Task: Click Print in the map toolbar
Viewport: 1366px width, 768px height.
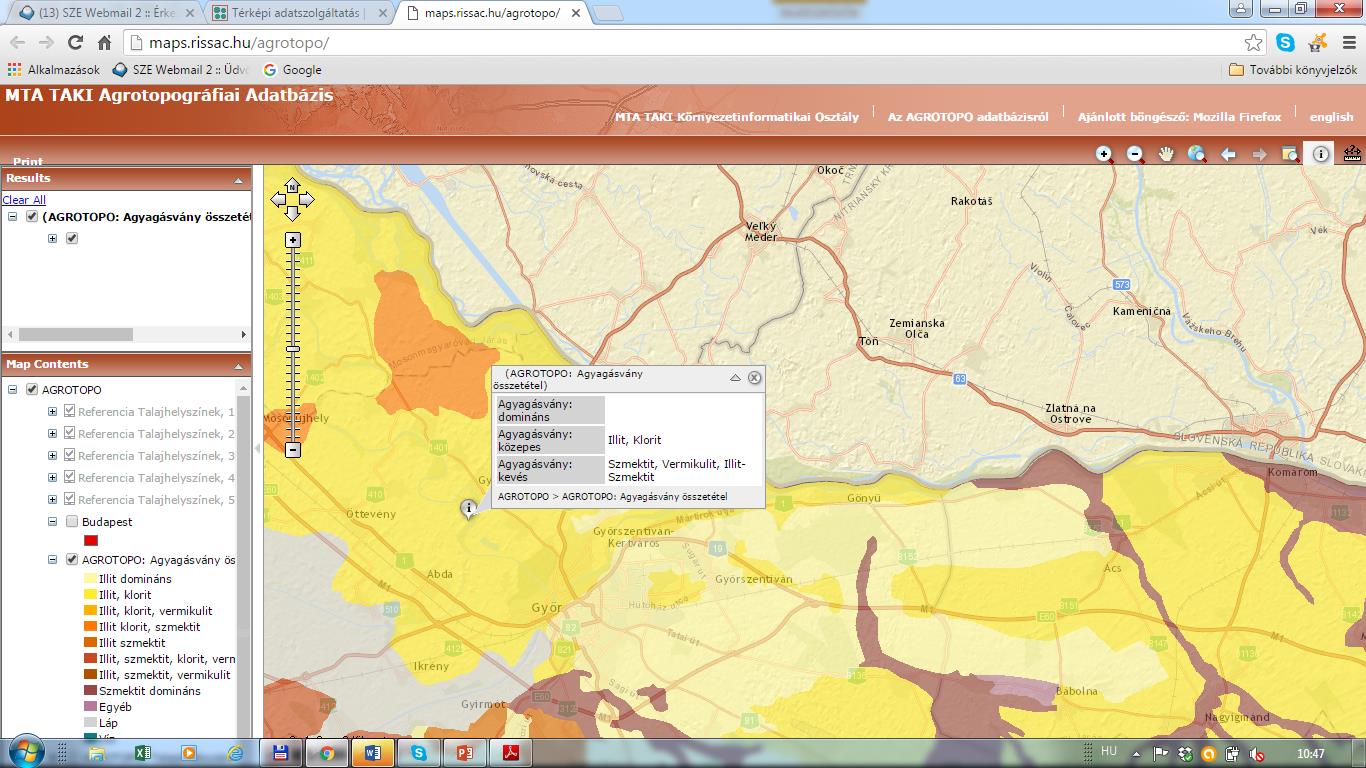Action: [x=28, y=162]
